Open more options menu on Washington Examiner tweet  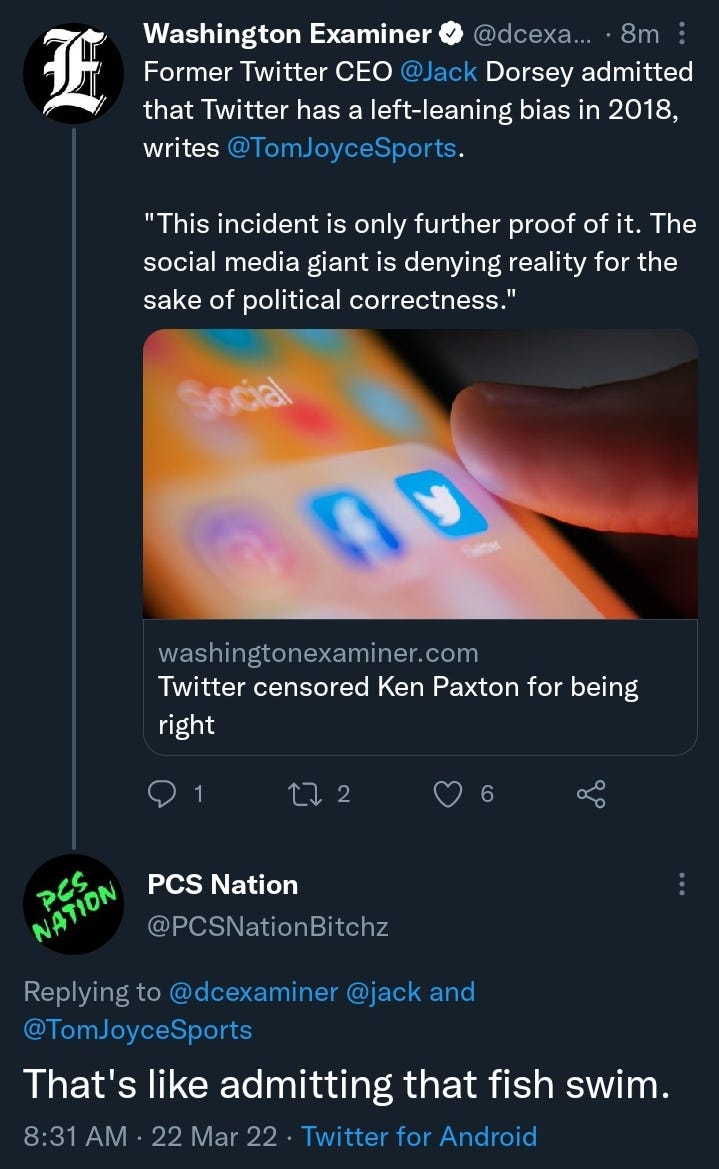(x=681, y=34)
